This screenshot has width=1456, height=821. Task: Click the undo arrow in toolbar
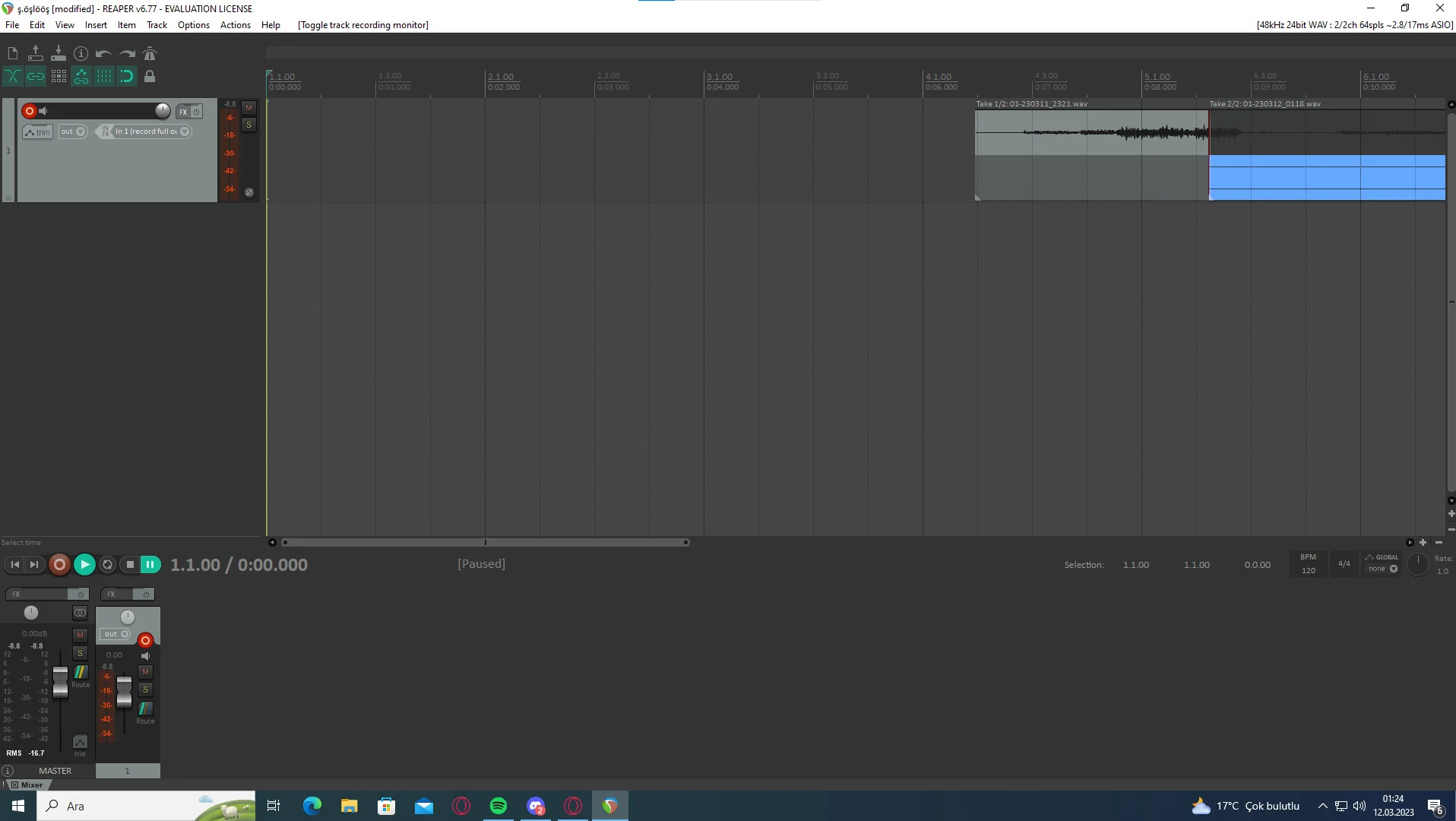tap(103, 54)
